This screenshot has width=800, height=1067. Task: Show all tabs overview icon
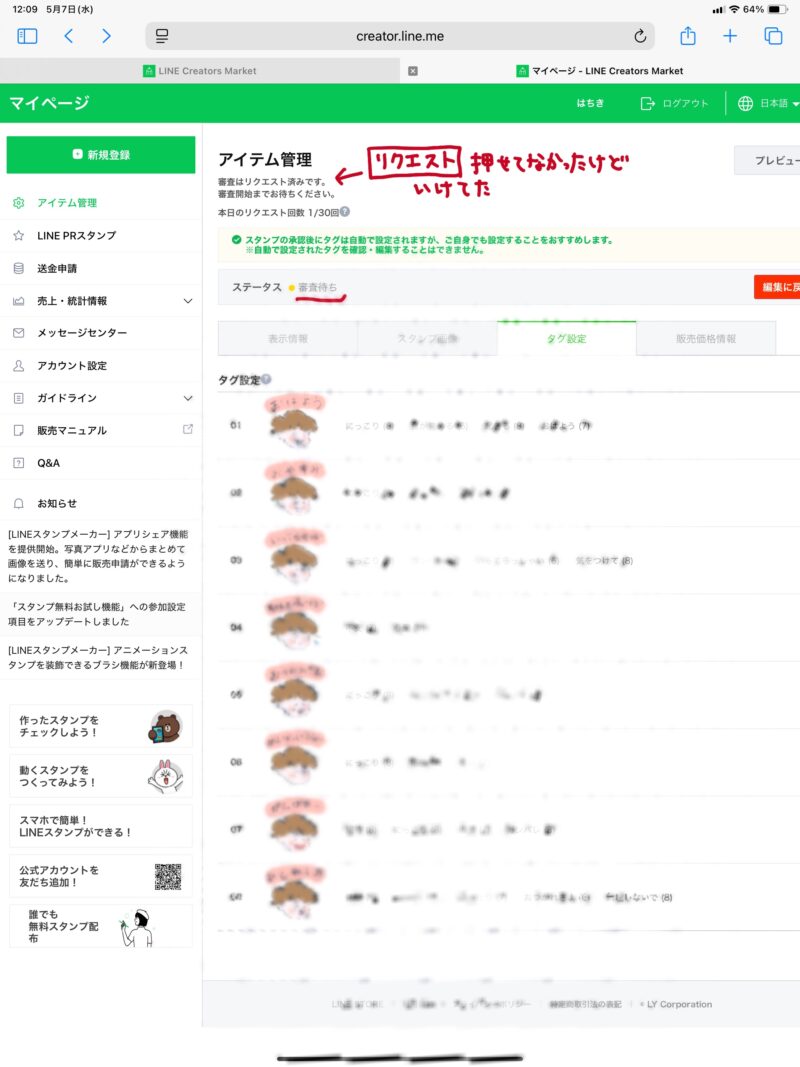[x=773, y=36]
